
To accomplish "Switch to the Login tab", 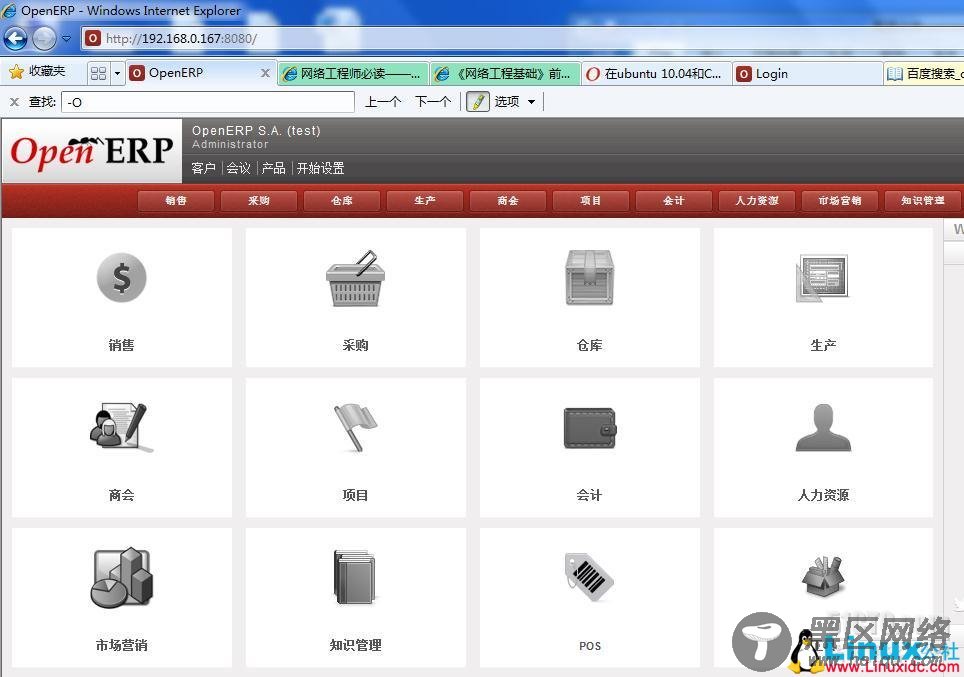I will (x=807, y=74).
